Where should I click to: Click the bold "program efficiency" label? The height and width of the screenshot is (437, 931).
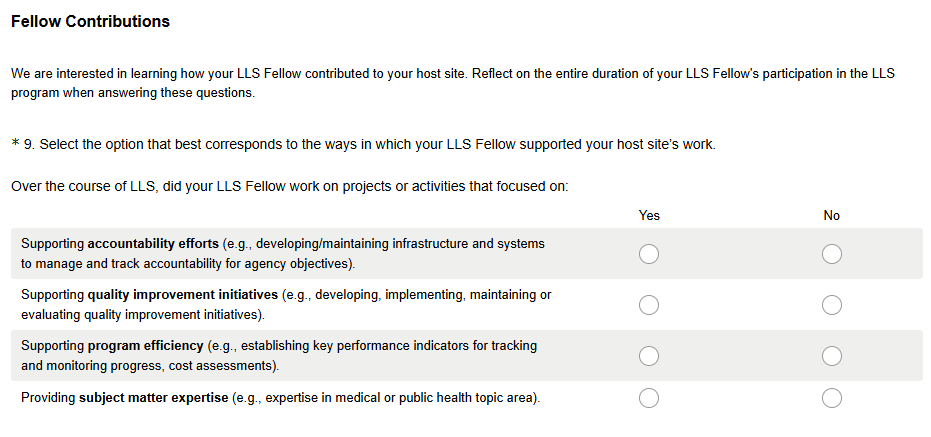coord(145,345)
